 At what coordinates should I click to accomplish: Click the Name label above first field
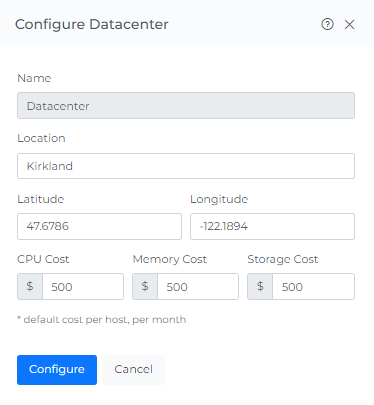pos(34,78)
